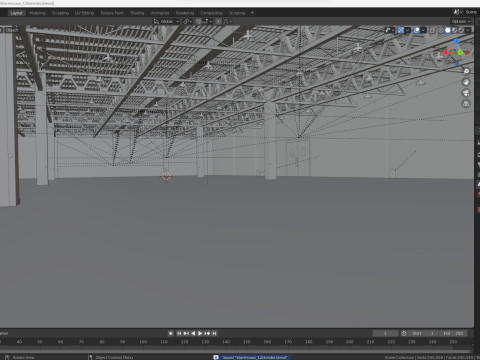Open the snapping options dropdown
This screenshot has height=360, width=480.
tap(207, 21)
